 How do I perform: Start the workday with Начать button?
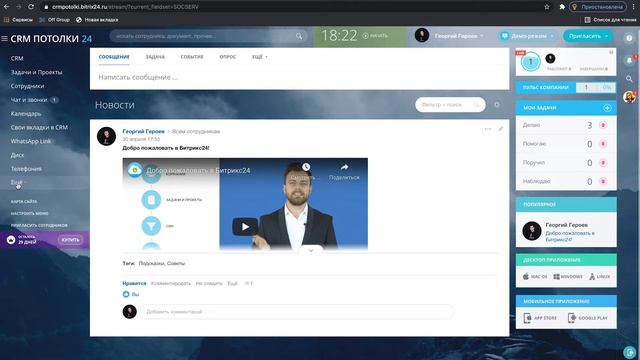click(375, 36)
